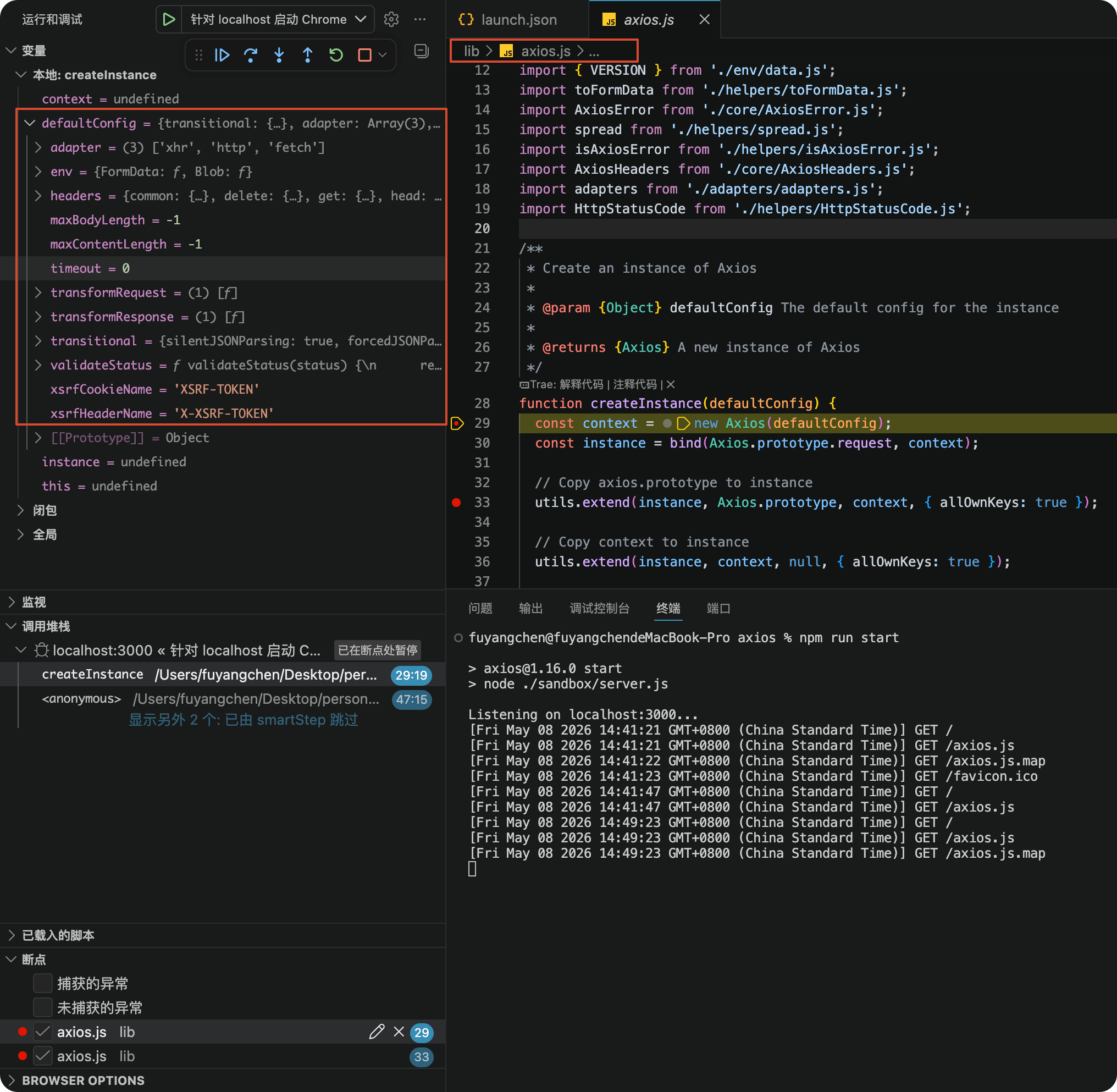This screenshot has width=1117, height=1092.
Task: Edit the line 29 breakpoint condition
Action: coord(376,1032)
